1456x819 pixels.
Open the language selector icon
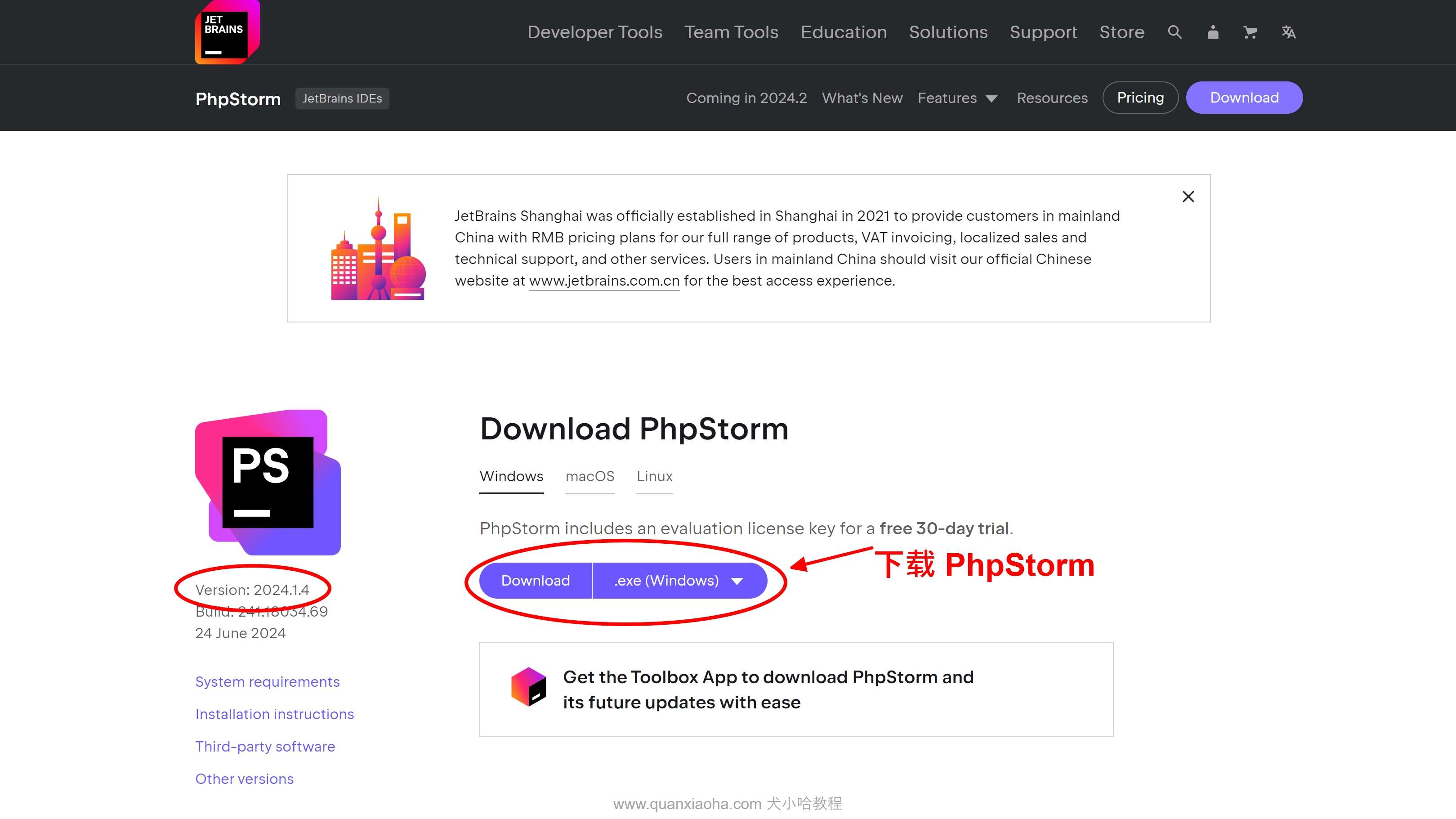click(1288, 32)
